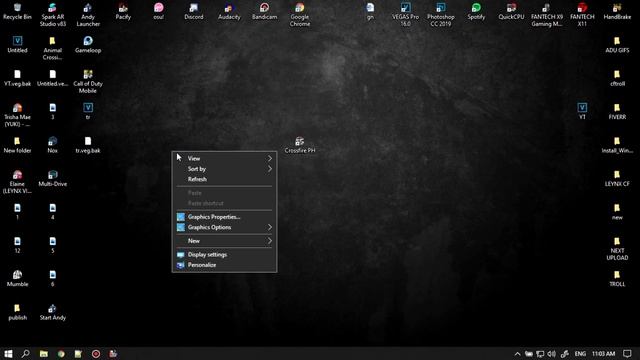Open File Explorer from taskbar
Image resolution: width=640 pixels, height=360 pixels.
(x=44, y=353)
